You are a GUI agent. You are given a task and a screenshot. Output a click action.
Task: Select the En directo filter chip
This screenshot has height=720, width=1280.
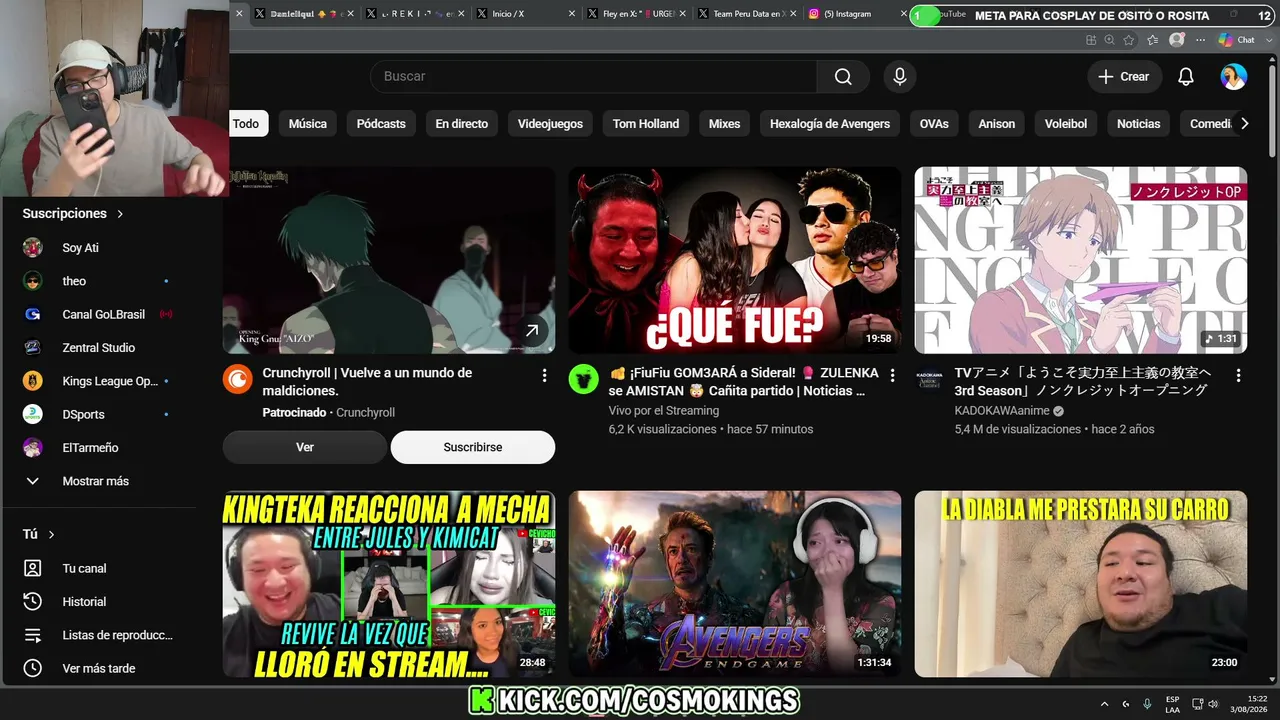[x=462, y=124]
